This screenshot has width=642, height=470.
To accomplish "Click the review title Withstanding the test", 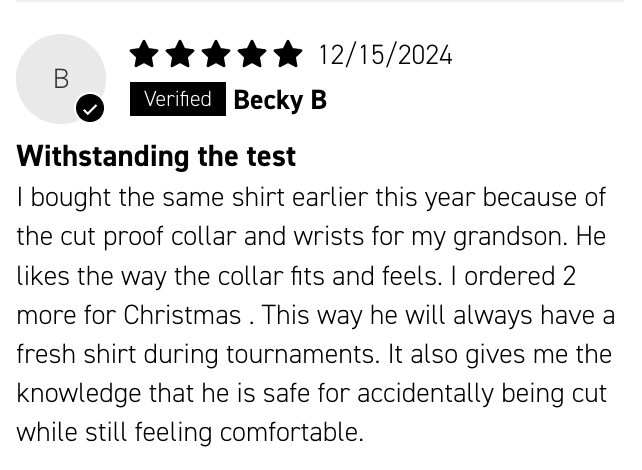I will [x=156, y=156].
